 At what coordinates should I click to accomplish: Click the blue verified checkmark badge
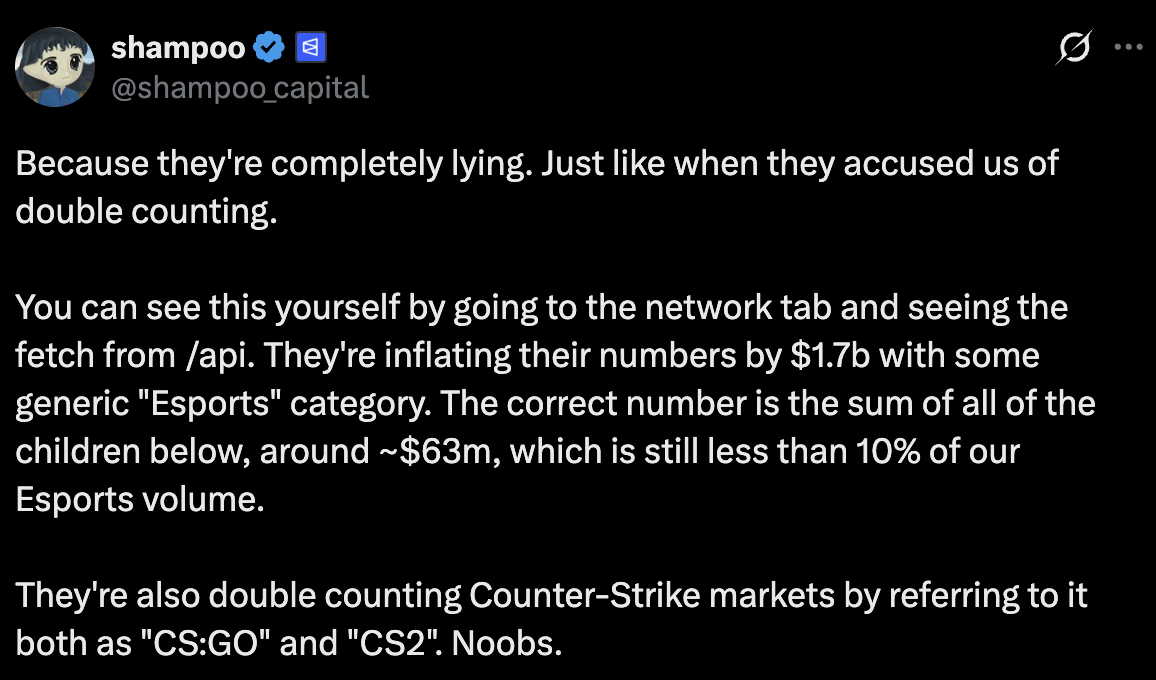(270, 46)
